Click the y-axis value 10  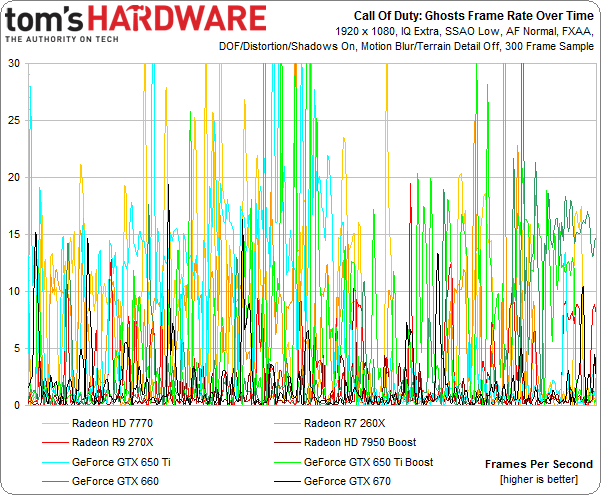click(x=14, y=291)
